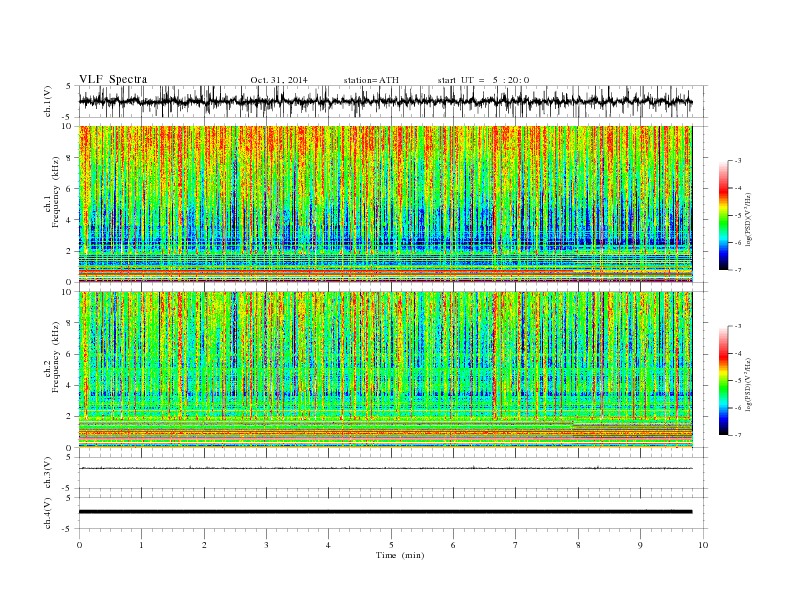Click the log(PSD) label beside ch.1 color bar

tap(750, 220)
